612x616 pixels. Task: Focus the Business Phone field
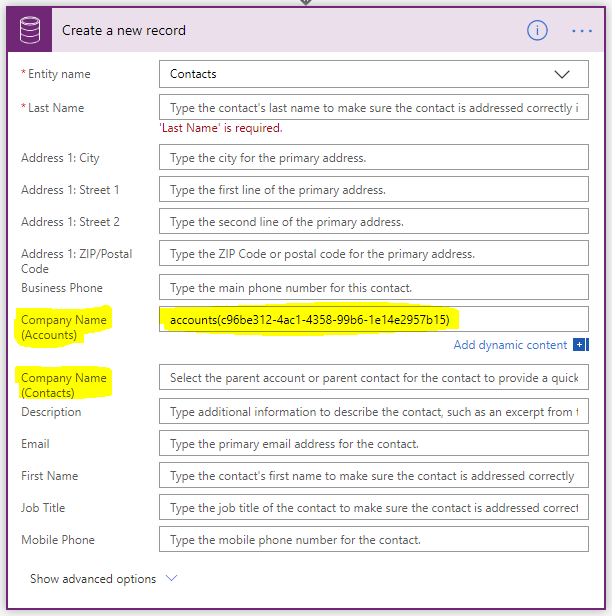coord(373,288)
